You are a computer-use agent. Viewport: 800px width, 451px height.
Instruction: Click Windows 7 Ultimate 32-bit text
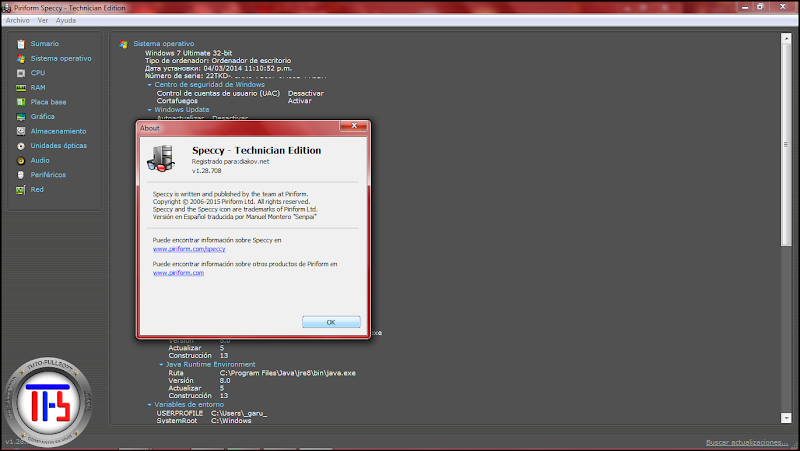(x=188, y=53)
